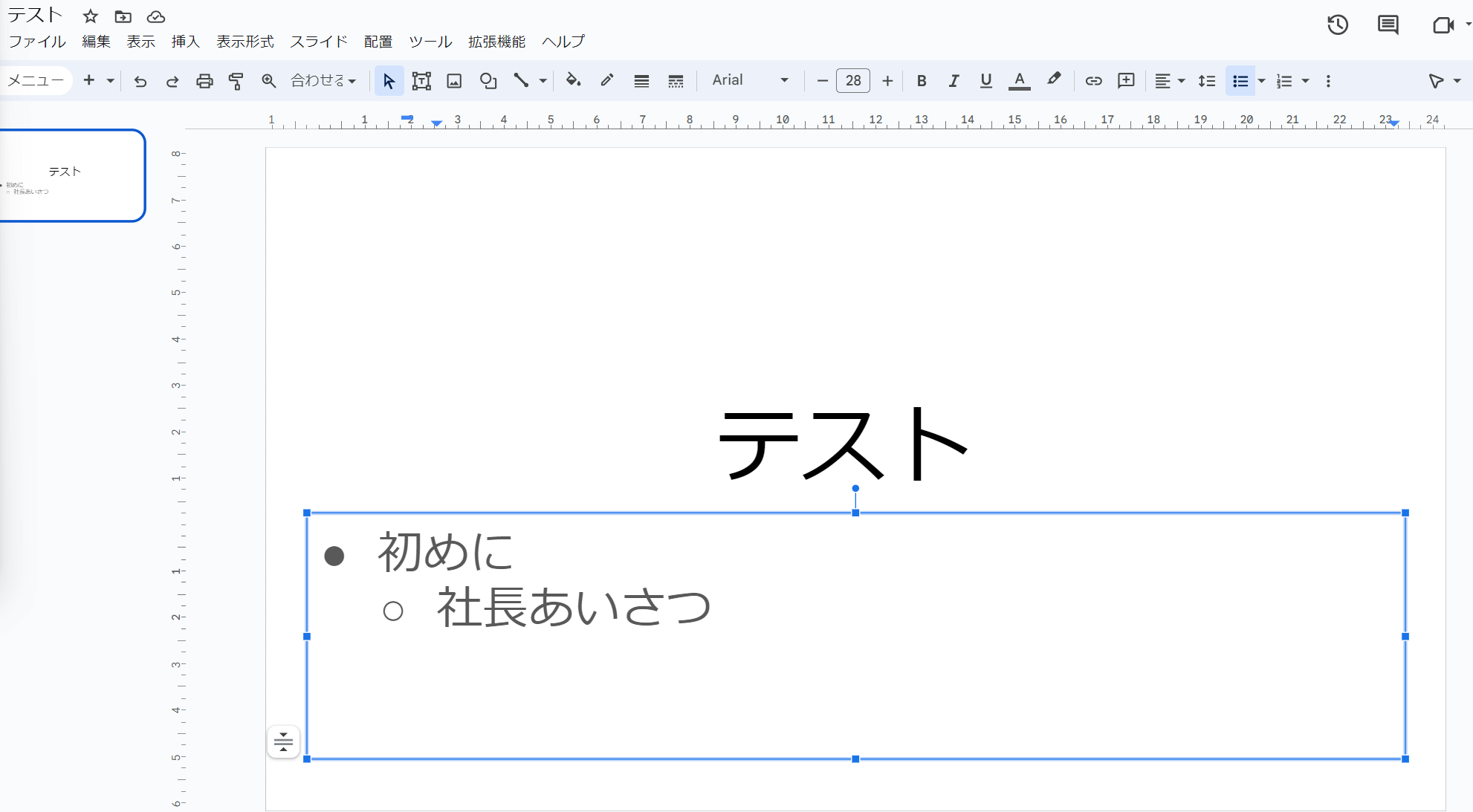Click the insert image icon
The height and width of the screenshot is (812, 1473).
454,81
